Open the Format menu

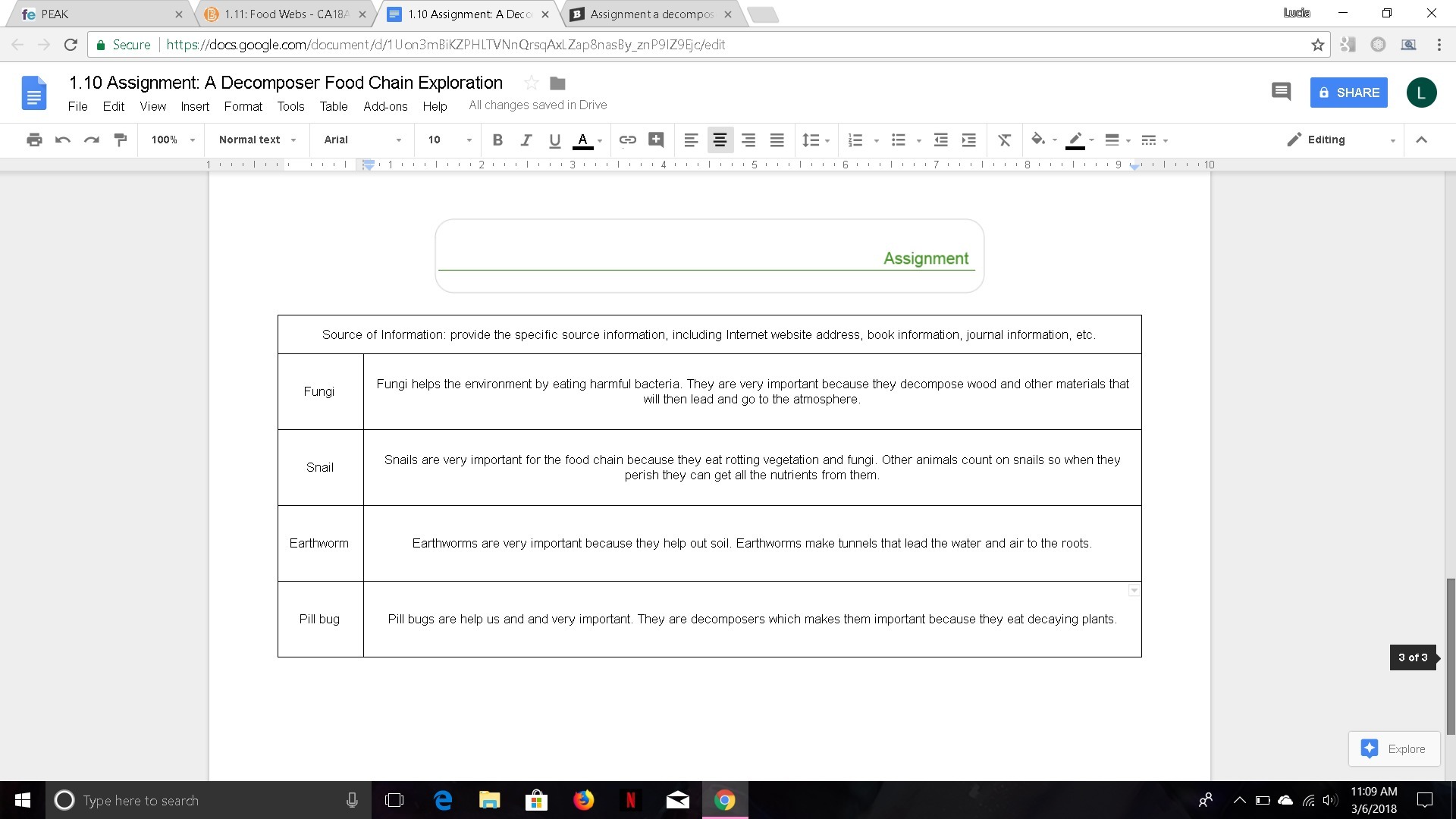pyautogui.click(x=243, y=106)
